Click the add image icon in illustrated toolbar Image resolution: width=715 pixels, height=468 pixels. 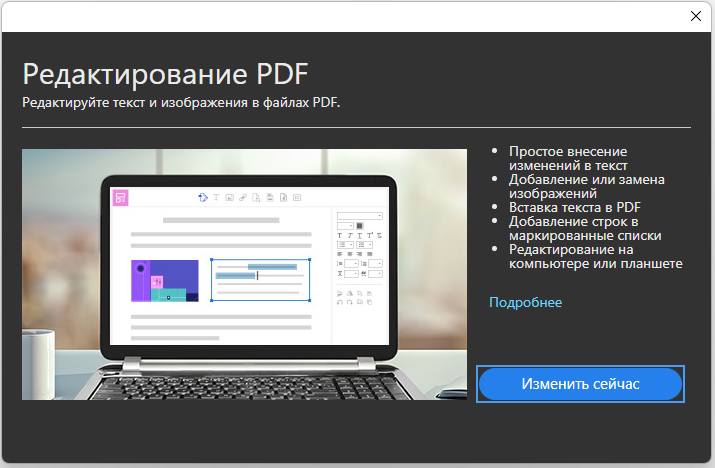coord(229,197)
